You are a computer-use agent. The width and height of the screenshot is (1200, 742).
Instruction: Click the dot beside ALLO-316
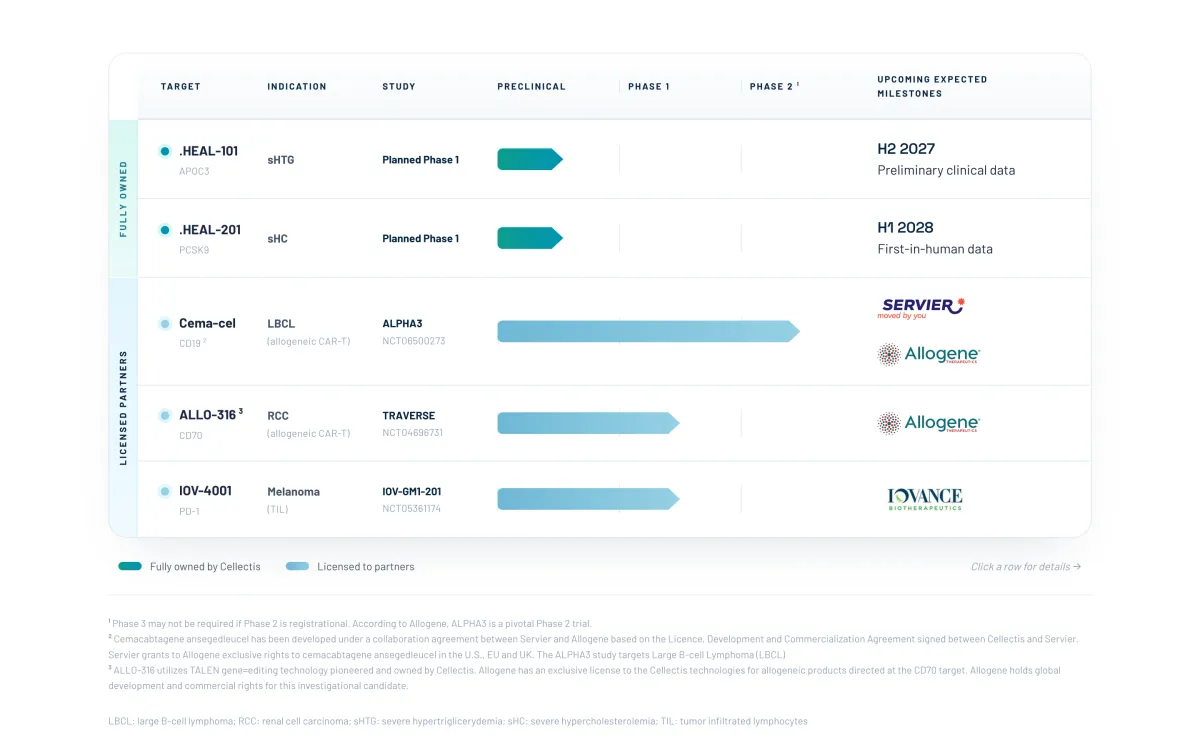pos(165,415)
